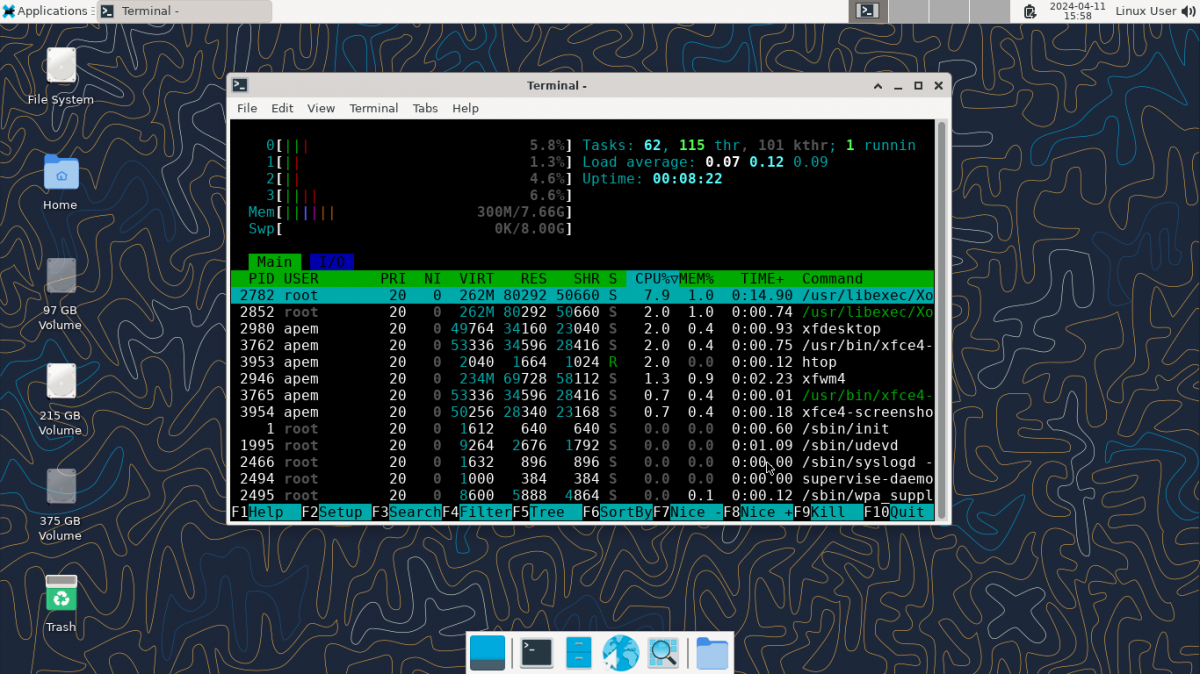Viewport: 1200px width, 674px height.
Task: Switch to htop Main tab
Action: 275,262
